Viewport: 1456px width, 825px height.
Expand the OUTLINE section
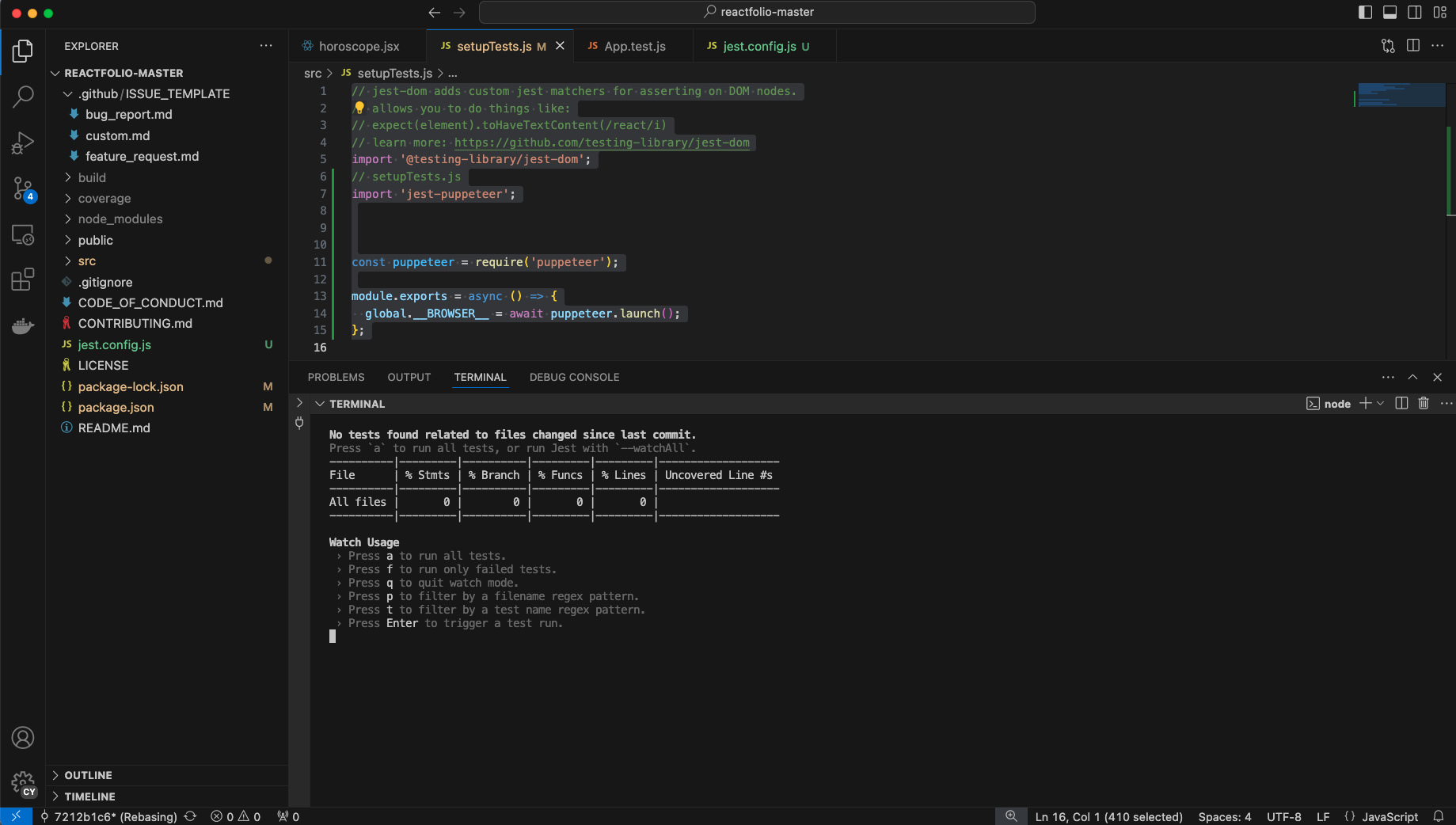tap(88, 775)
